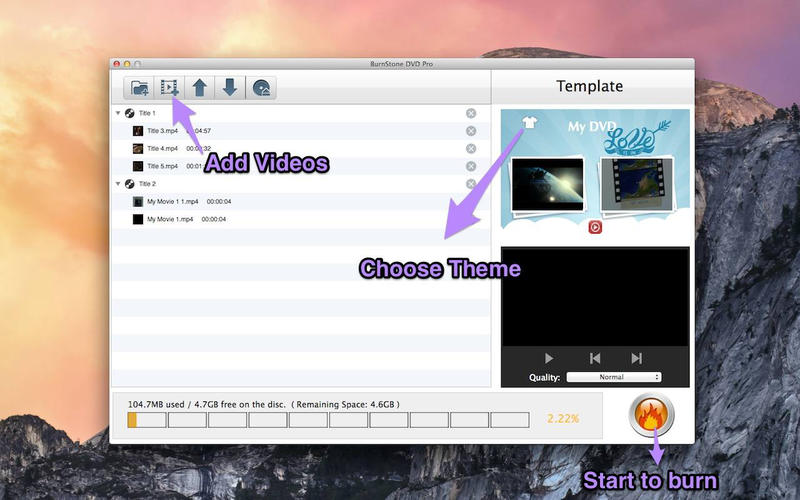Skip to next chapter in preview

coord(636,358)
